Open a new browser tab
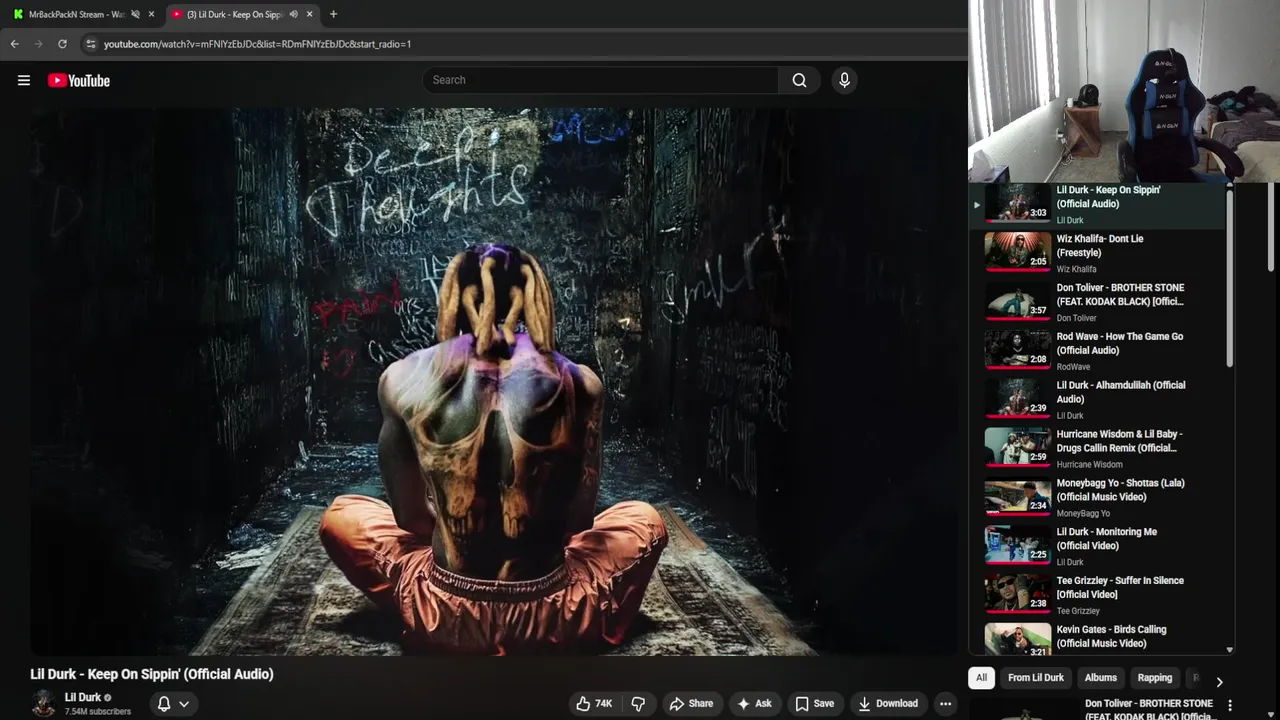This screenshot has width=1280, height=720. [333, 14]
